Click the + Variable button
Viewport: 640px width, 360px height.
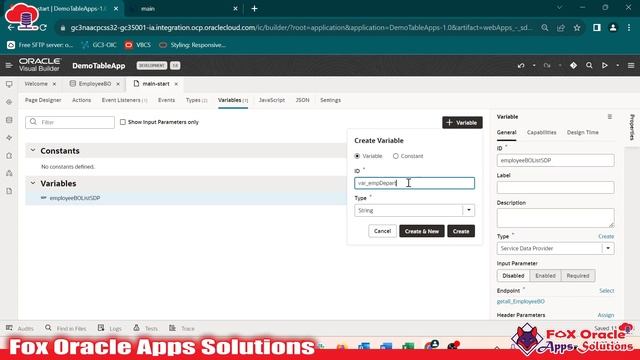click(462, 122)
